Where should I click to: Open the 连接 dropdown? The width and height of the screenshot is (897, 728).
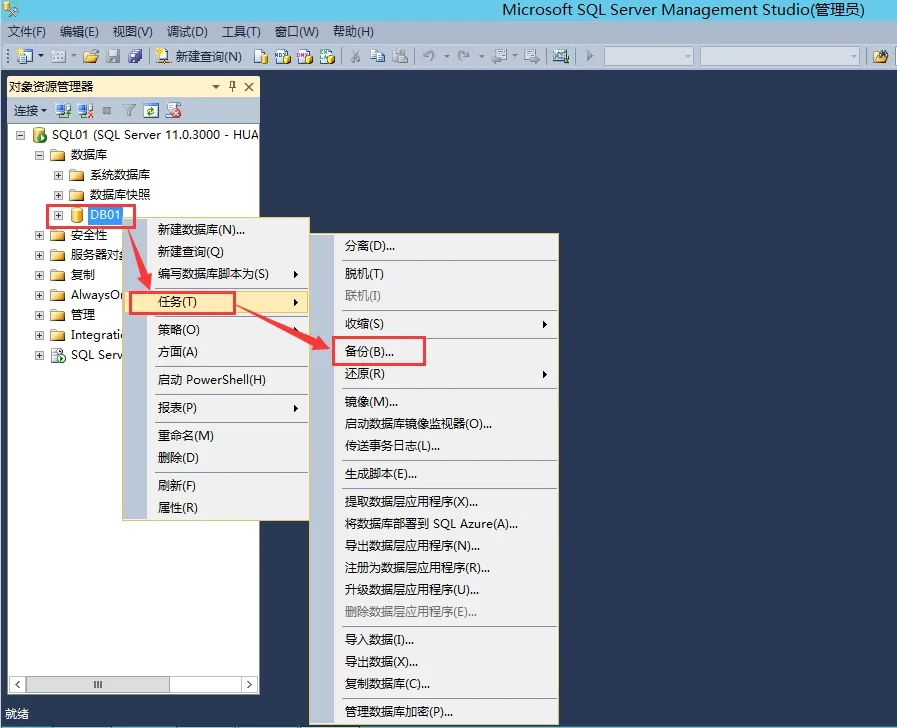click(30, 110)
